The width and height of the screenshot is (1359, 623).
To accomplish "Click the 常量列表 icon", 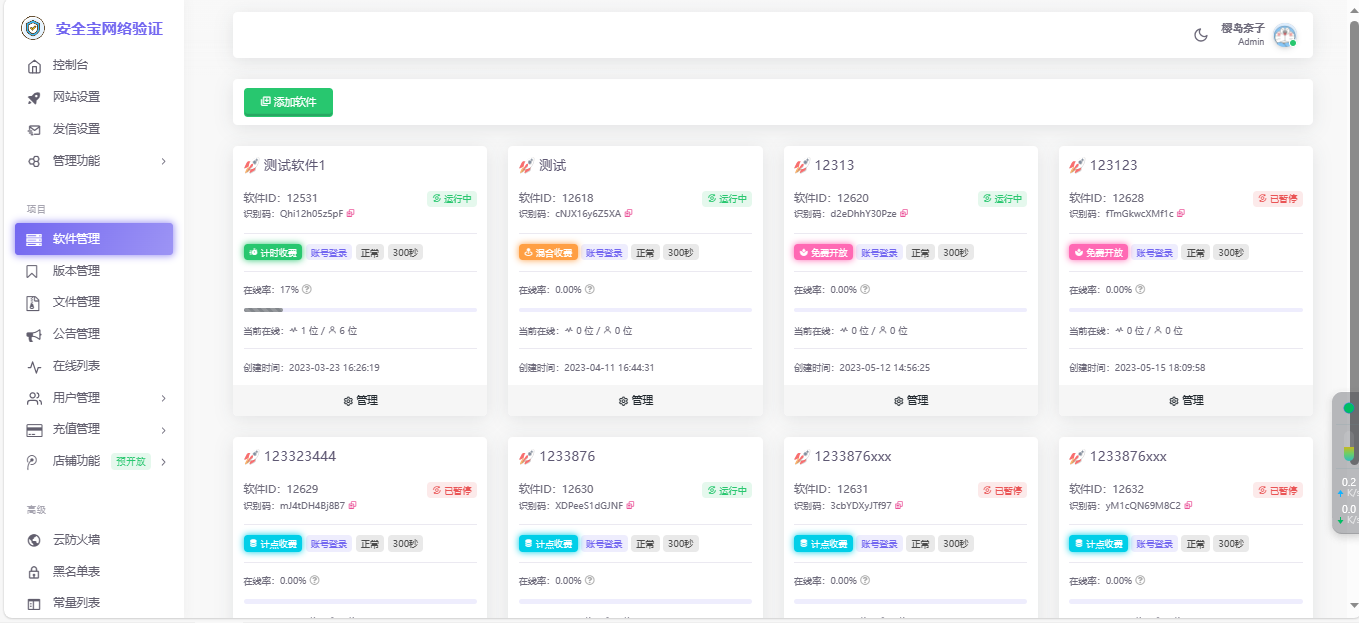I will point(34,603).
